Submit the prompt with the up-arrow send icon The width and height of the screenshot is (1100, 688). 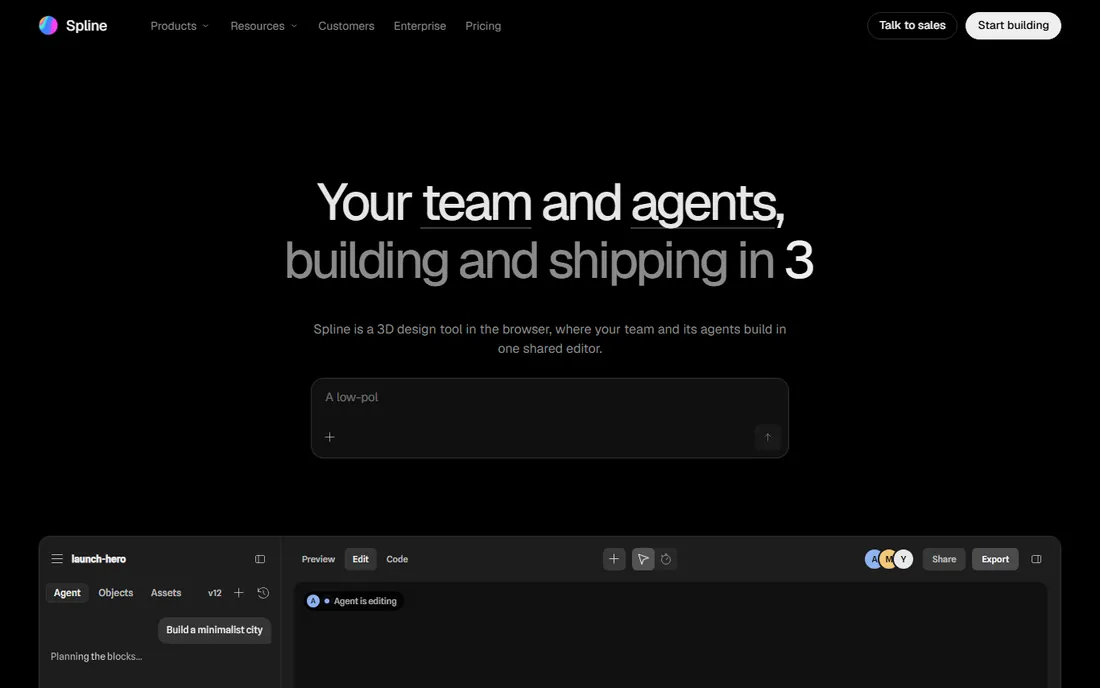767,437
